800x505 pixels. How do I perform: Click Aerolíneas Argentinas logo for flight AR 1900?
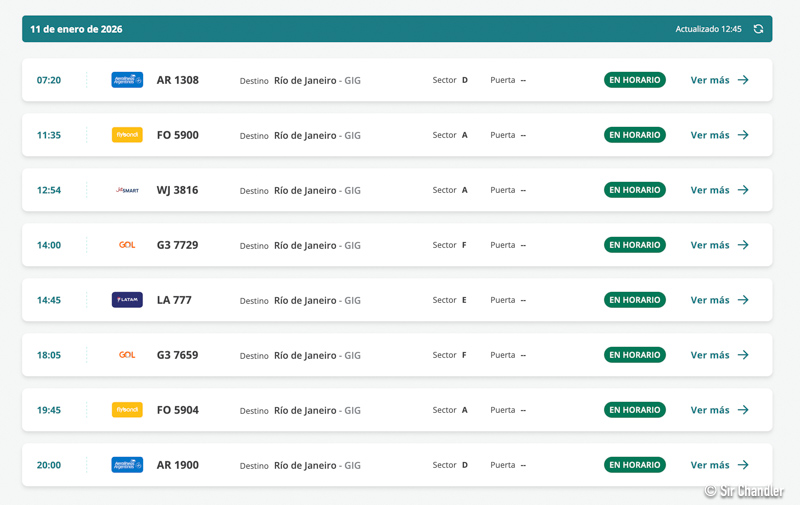(x=127, y=465)
